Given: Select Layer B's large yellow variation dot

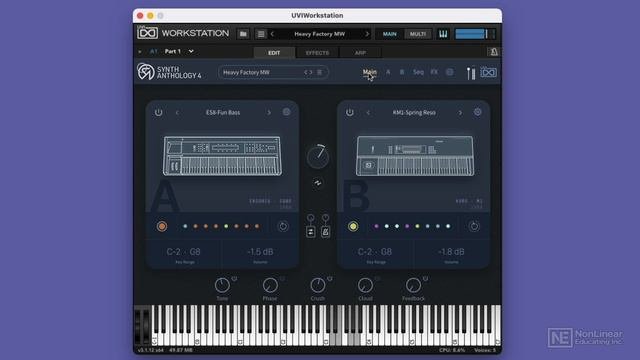Looking at the screenshot, I should click(353, 226).
